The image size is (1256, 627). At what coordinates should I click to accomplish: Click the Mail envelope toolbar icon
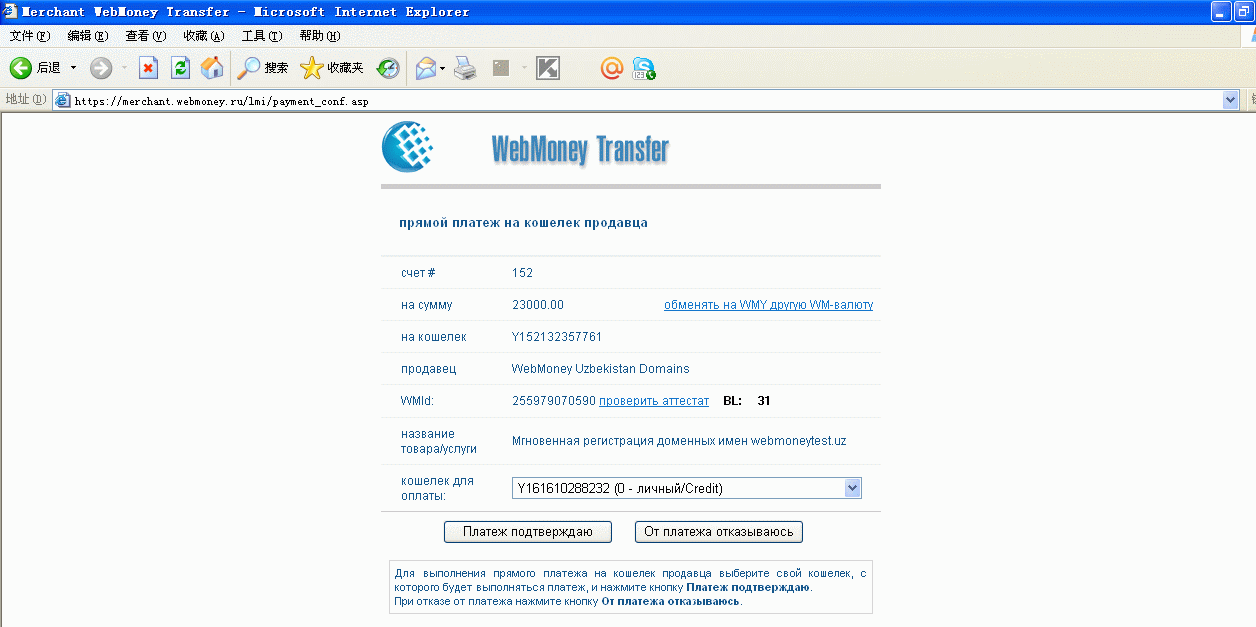[x=426, y=68]
